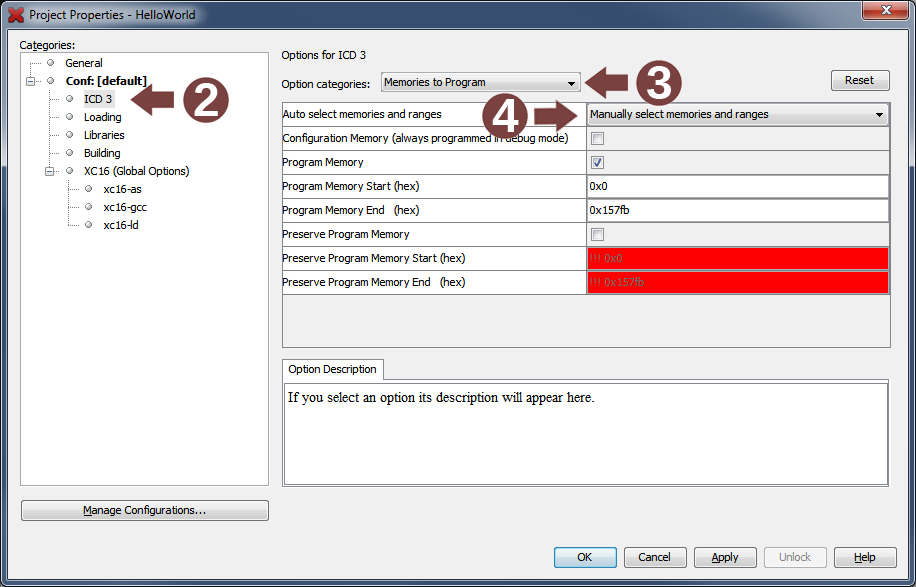Open Auto select memories and ranges dropdown
This screenshot has height=587, width=916.
tap(737, 114)
